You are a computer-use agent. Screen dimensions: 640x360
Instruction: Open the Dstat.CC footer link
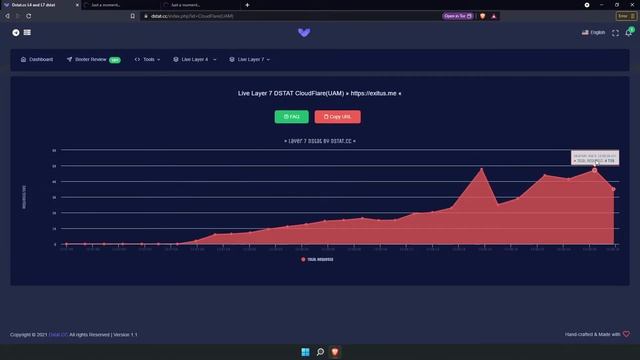[x=58, y=335]
